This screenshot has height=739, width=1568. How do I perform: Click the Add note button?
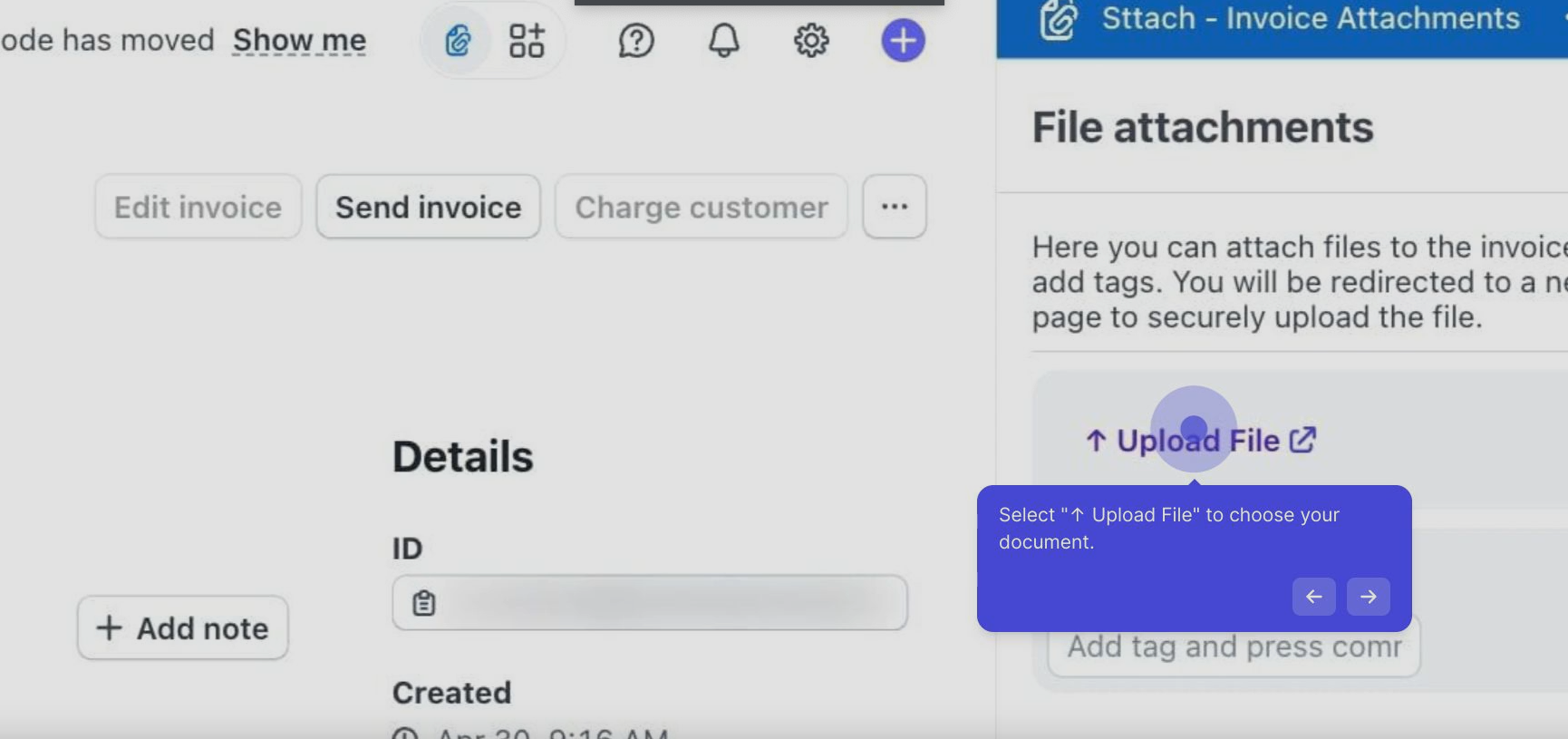[x=183, y=627]
